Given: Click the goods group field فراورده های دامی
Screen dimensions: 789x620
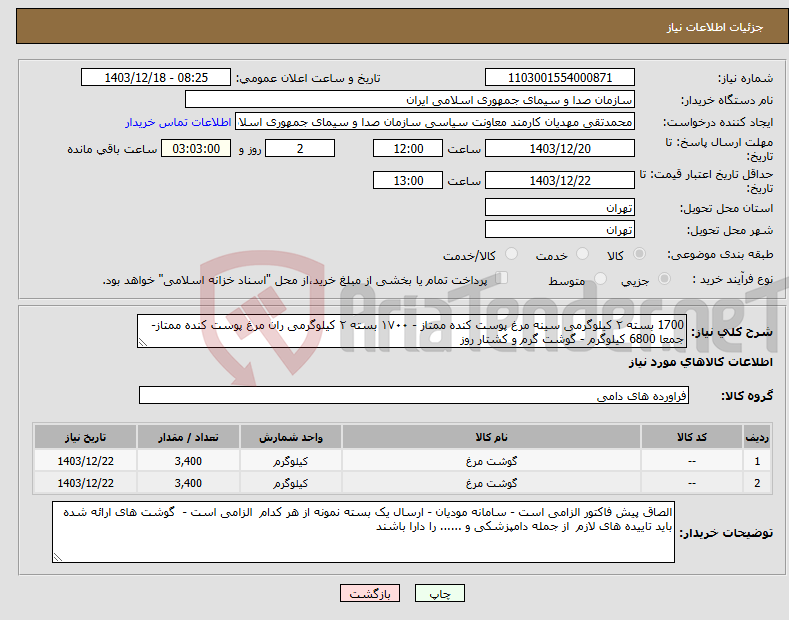Looking at the screenshot, I should click(x=414, y=396).
